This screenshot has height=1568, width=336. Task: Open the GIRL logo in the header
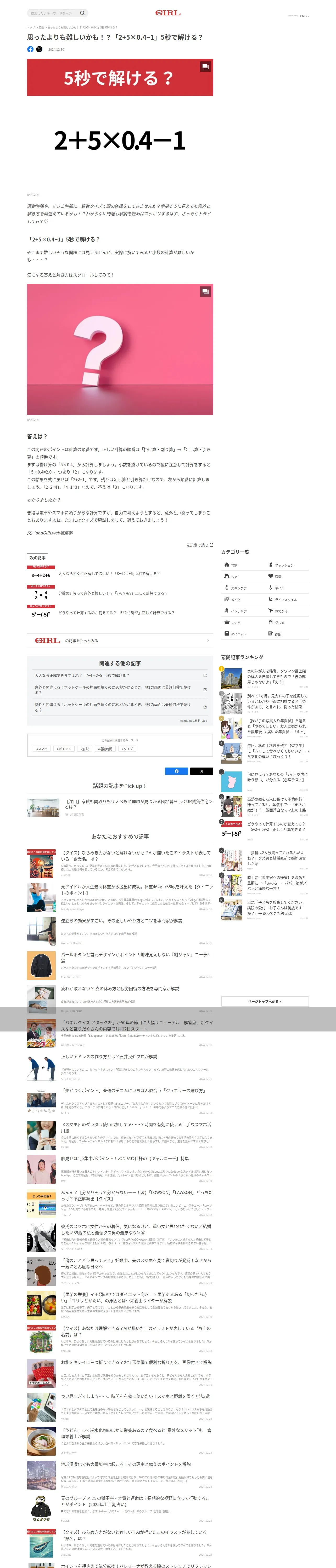coord(168,13)
